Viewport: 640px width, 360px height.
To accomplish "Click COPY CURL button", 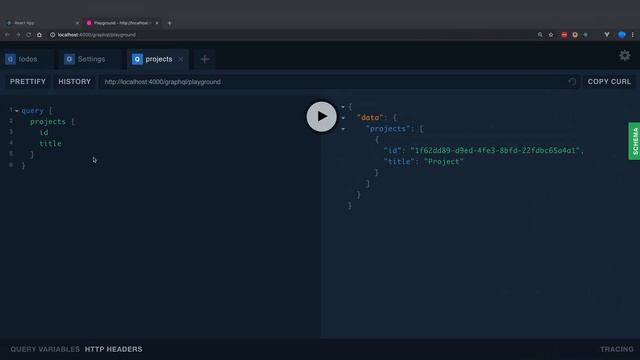I will click(x=609, y=82).
